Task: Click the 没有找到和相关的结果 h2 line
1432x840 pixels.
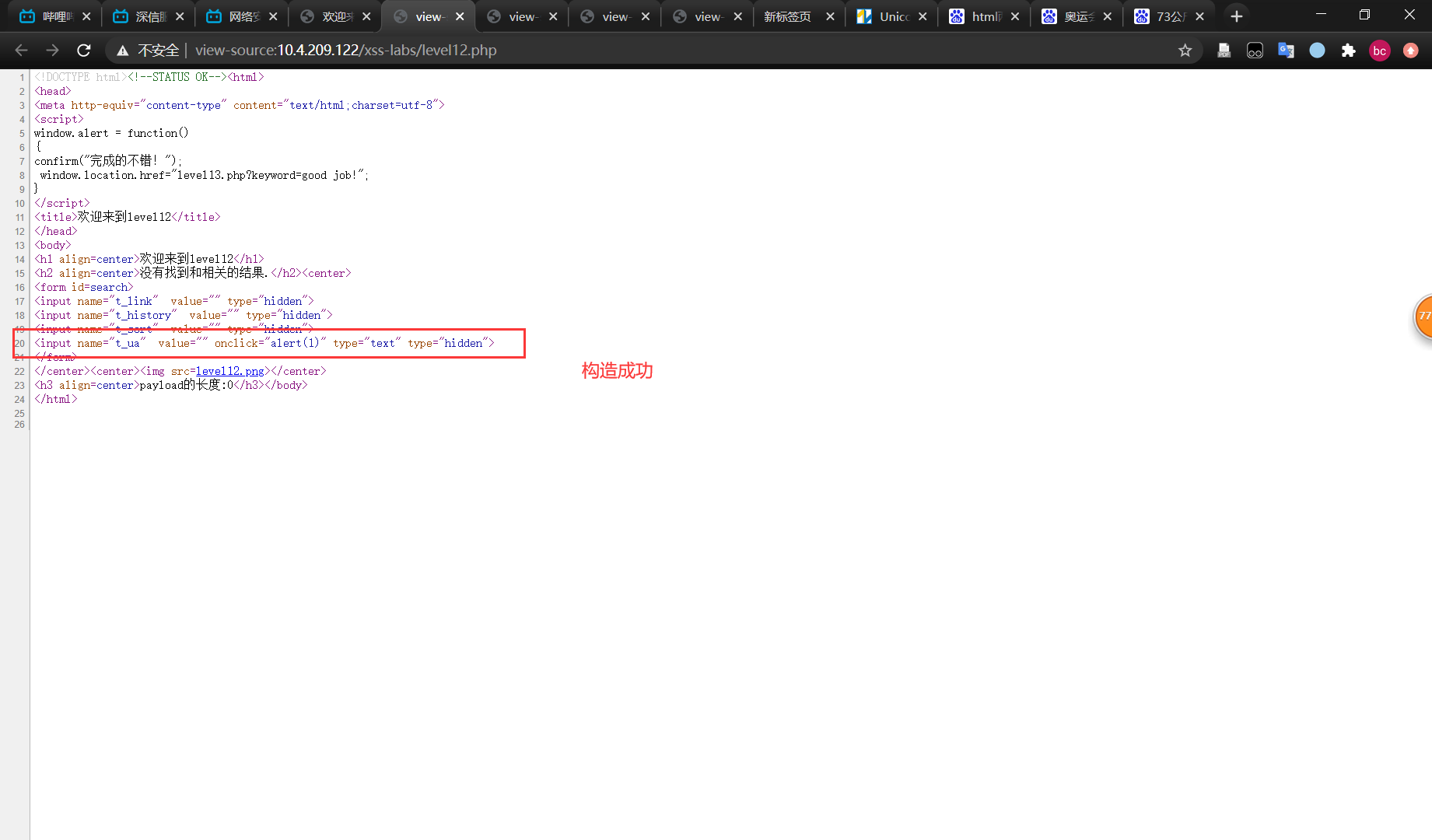Action: tap(193, 274)
